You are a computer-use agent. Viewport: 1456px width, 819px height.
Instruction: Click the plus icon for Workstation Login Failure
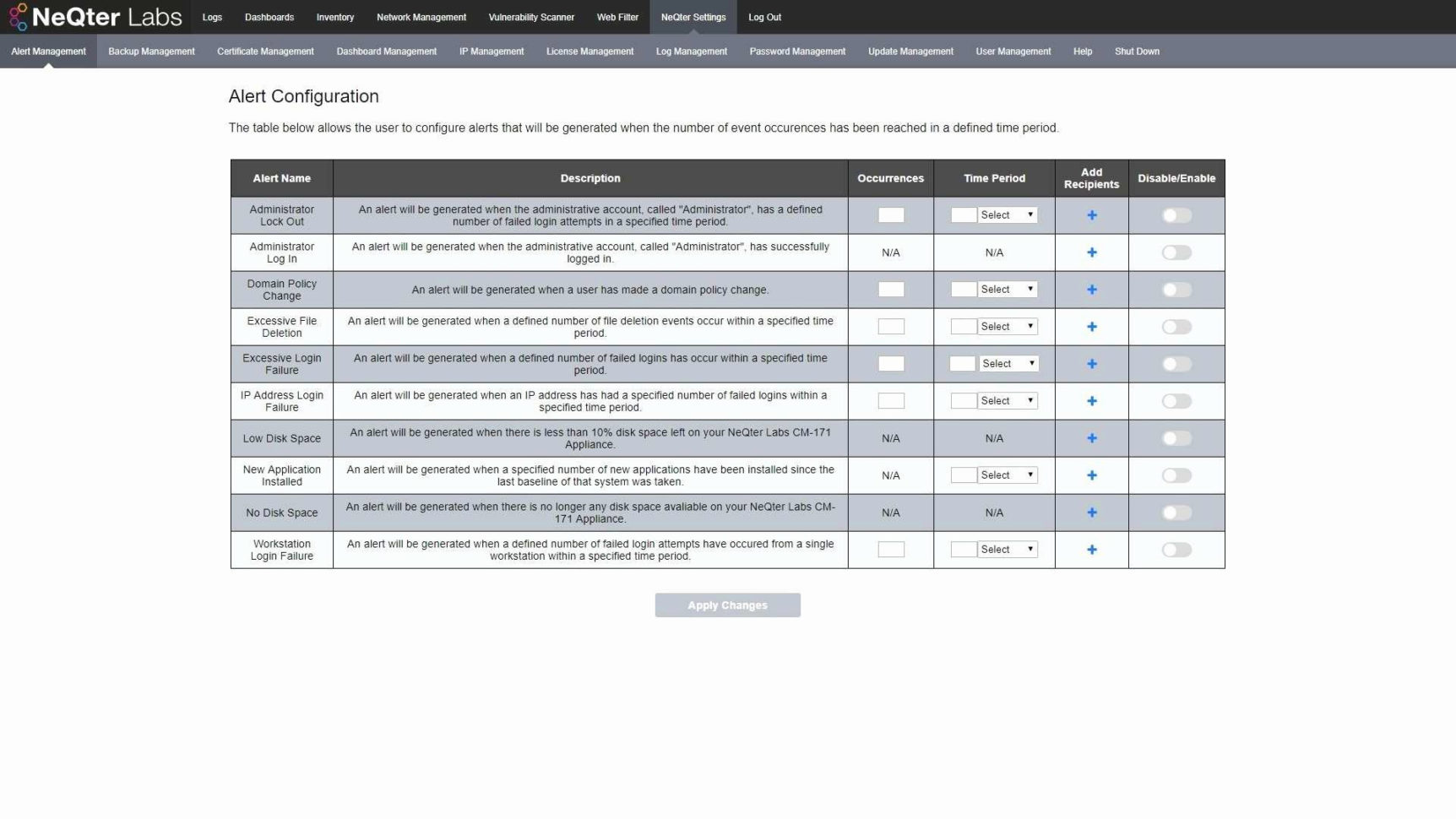(1091, 549)
